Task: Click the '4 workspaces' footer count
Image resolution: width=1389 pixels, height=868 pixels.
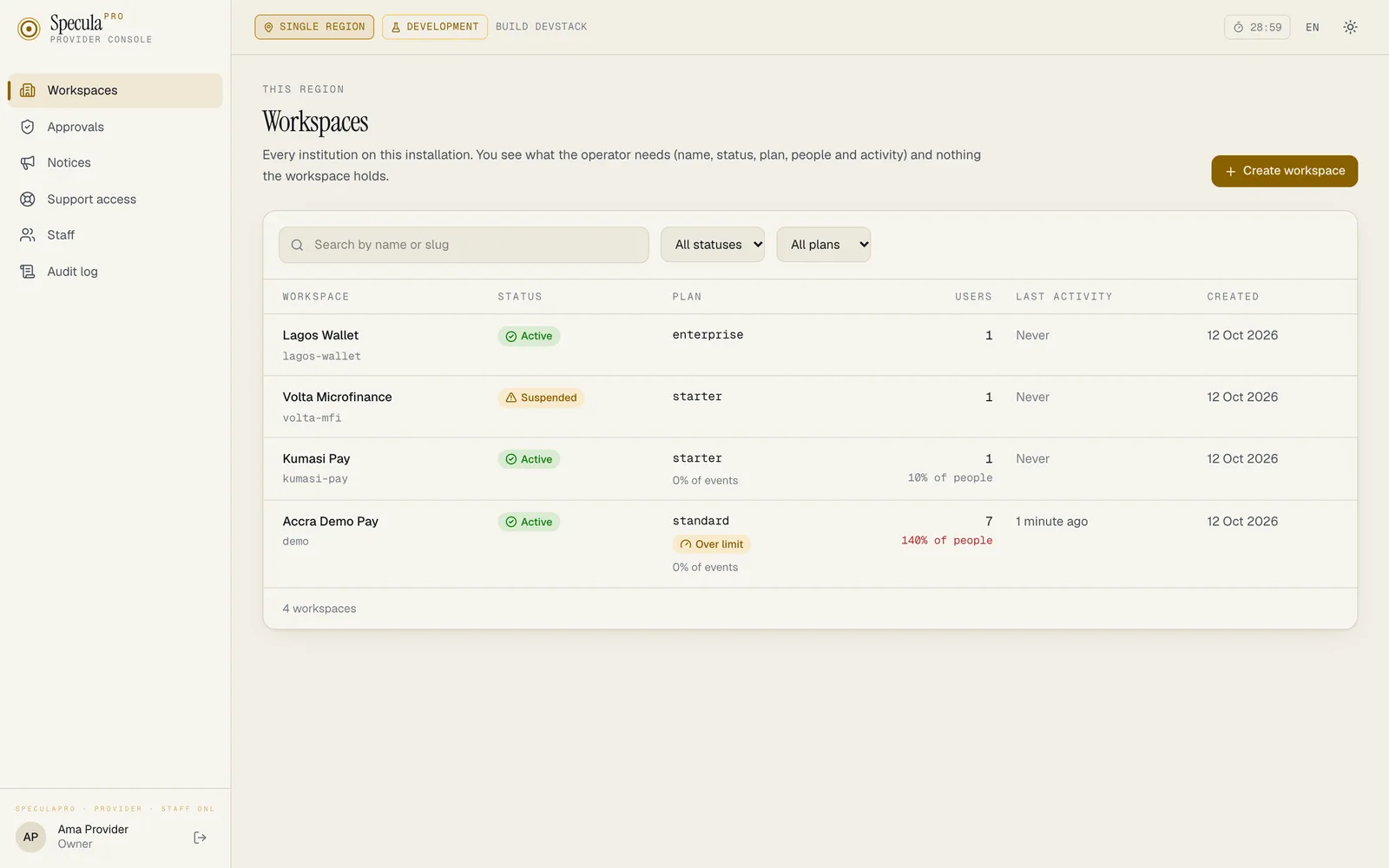Action: (x=319, y=608)
